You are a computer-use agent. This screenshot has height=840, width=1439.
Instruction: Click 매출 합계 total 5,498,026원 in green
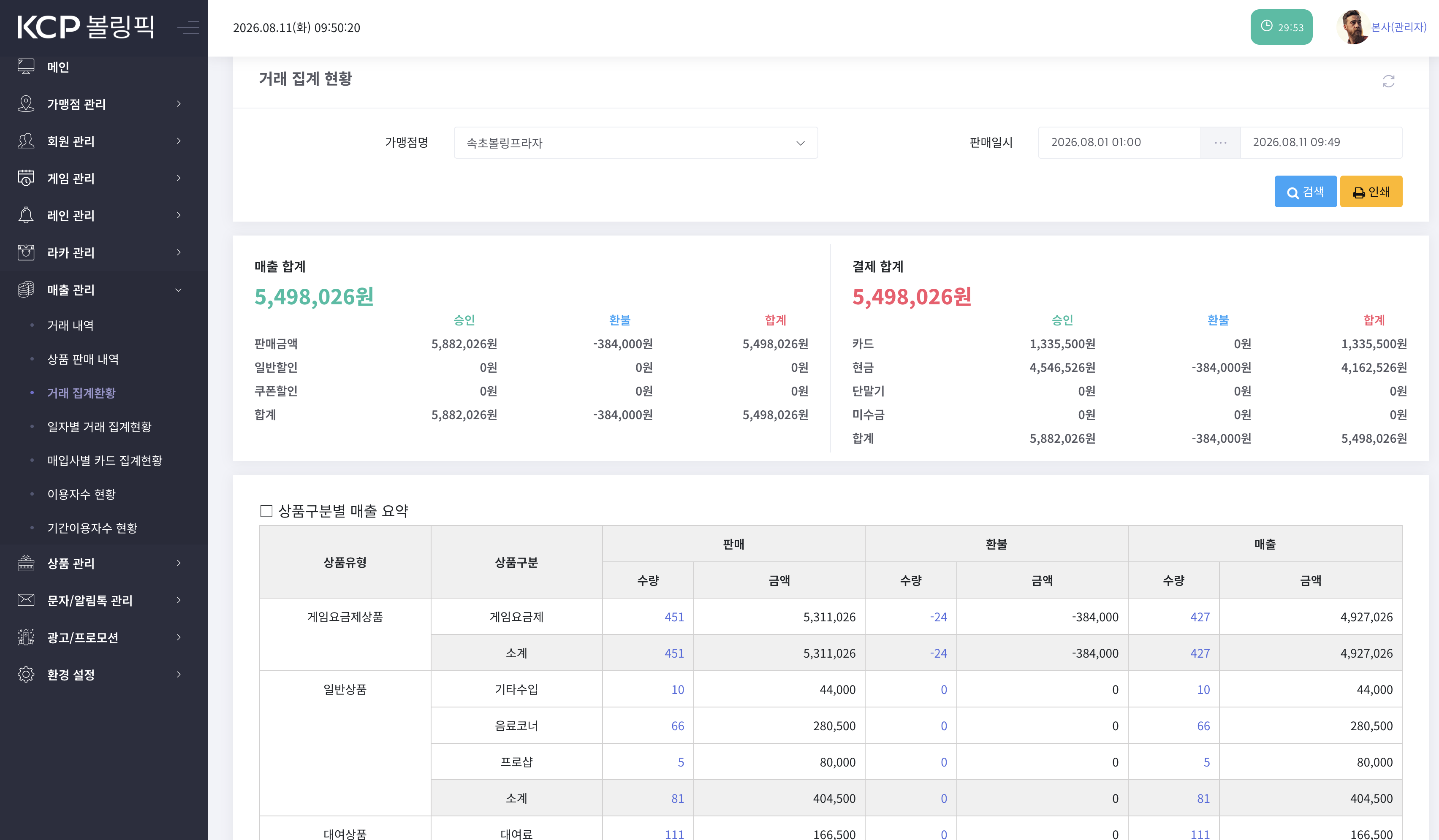314,297
